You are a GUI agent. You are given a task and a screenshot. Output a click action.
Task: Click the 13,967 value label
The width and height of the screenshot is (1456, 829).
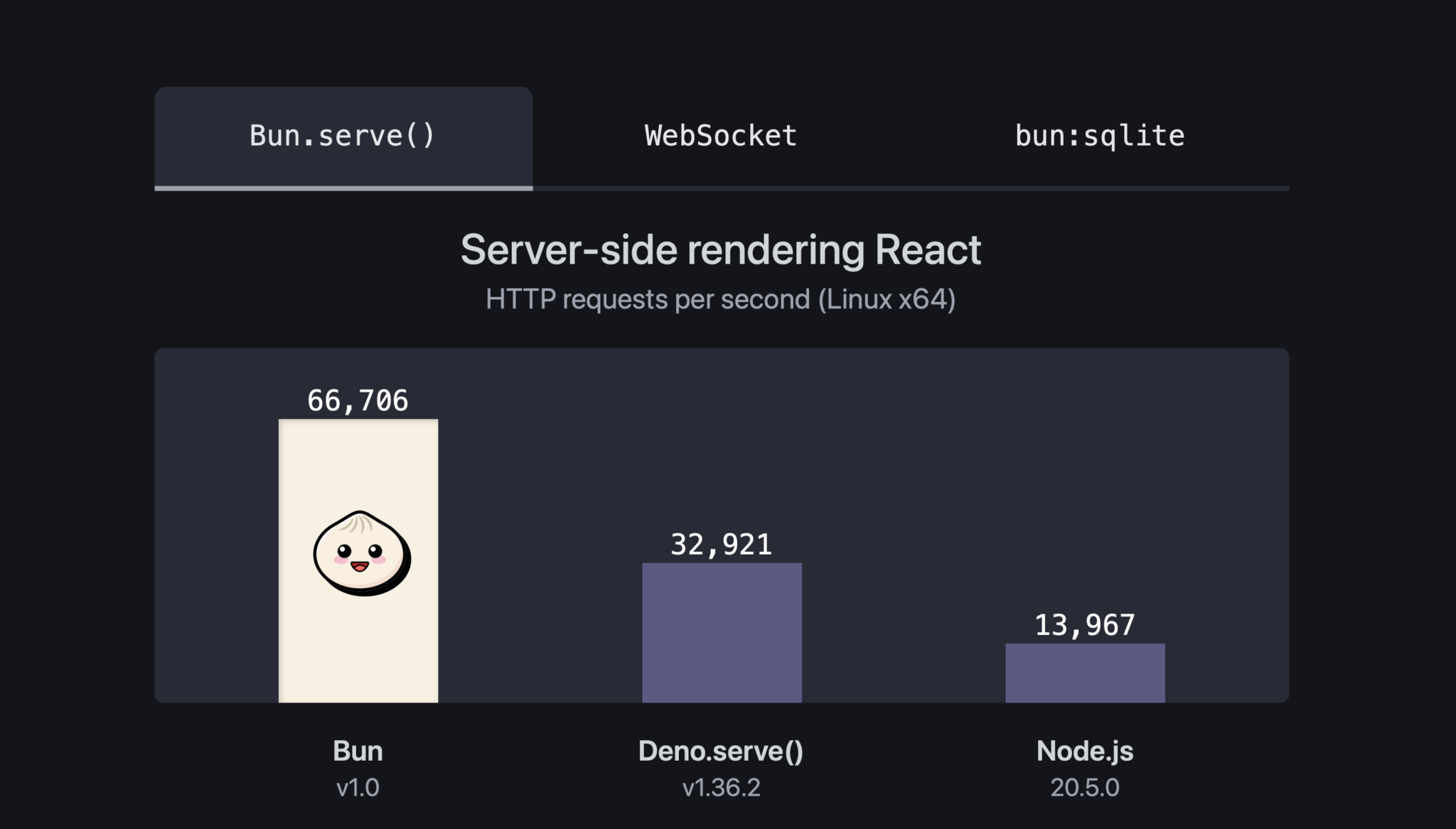click(1085, 625)
